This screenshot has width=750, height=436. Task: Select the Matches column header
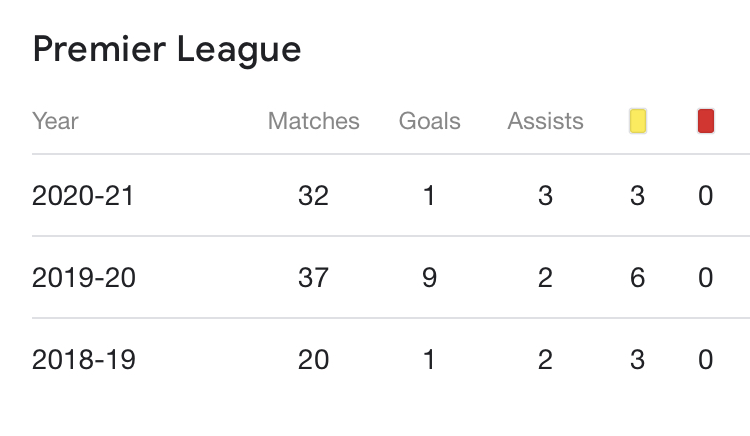point(313,122)
